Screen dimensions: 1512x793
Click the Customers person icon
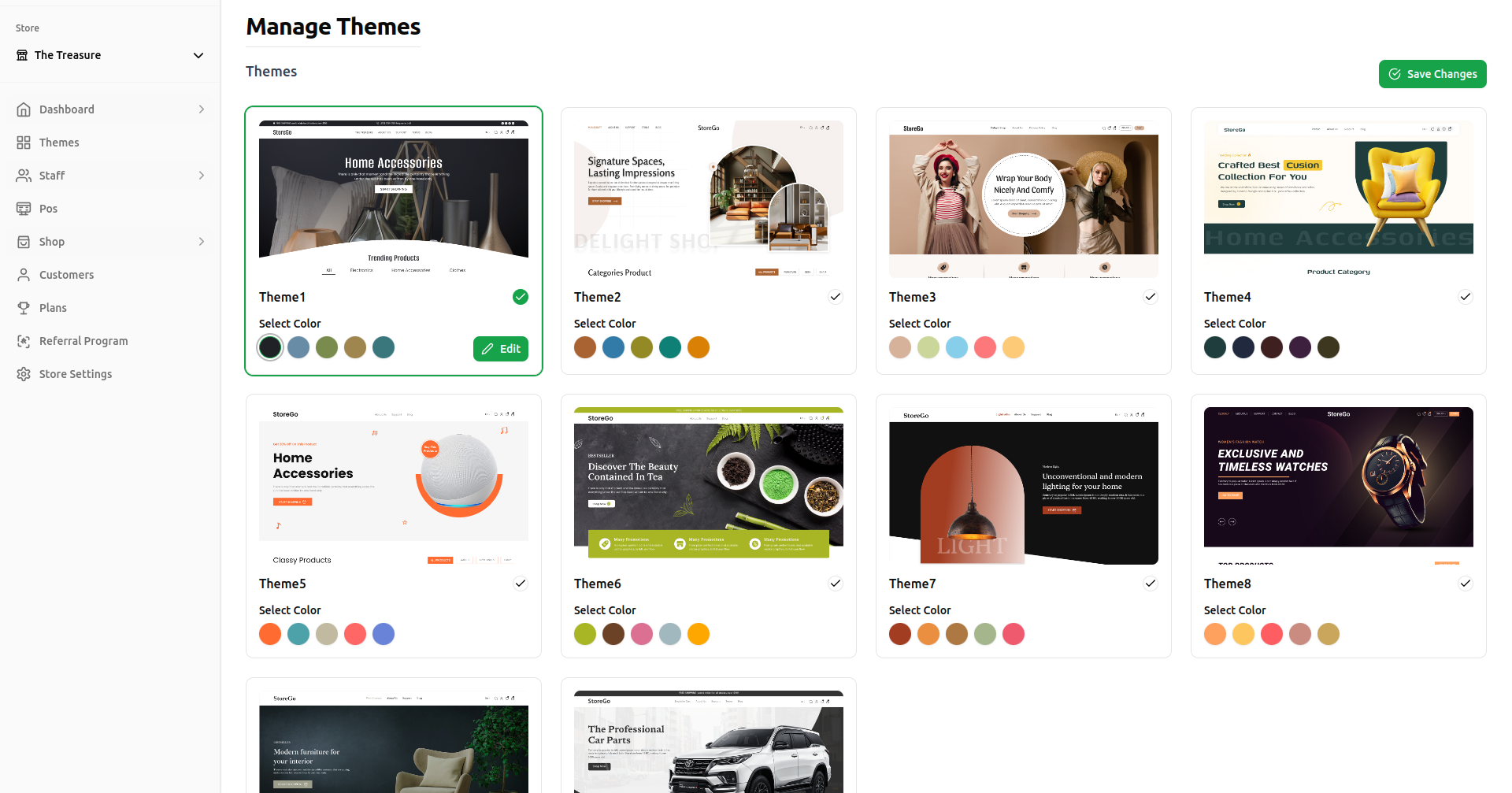pyautogui.click(x=24, y=275)
